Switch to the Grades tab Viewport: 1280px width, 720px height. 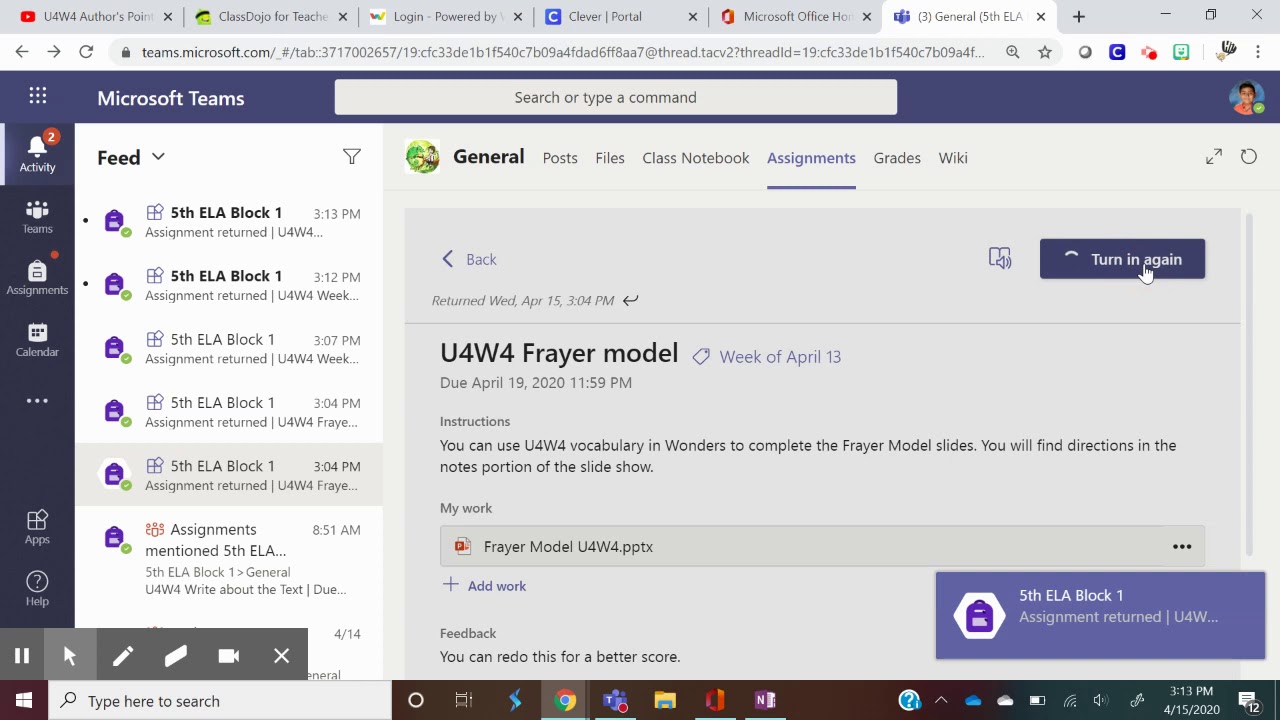(x=897, y=158)
